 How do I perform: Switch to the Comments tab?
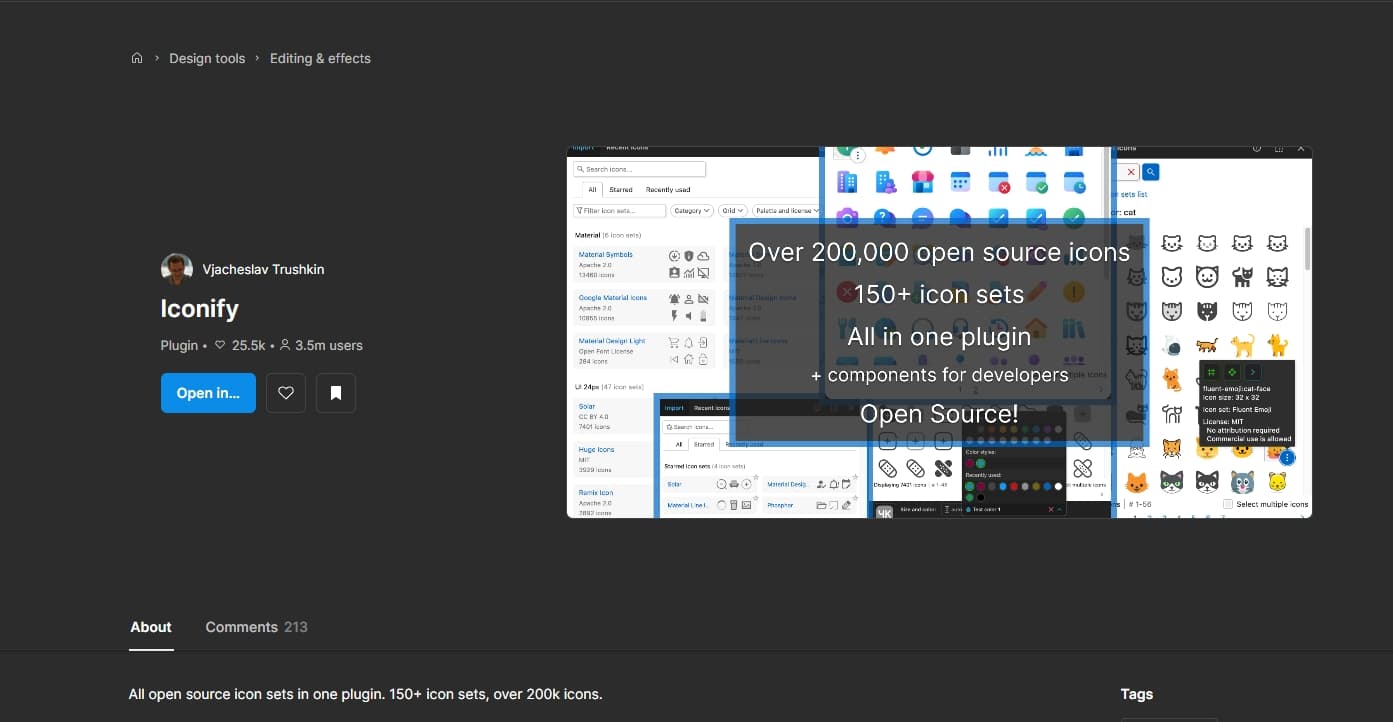[x=256, y=627]
